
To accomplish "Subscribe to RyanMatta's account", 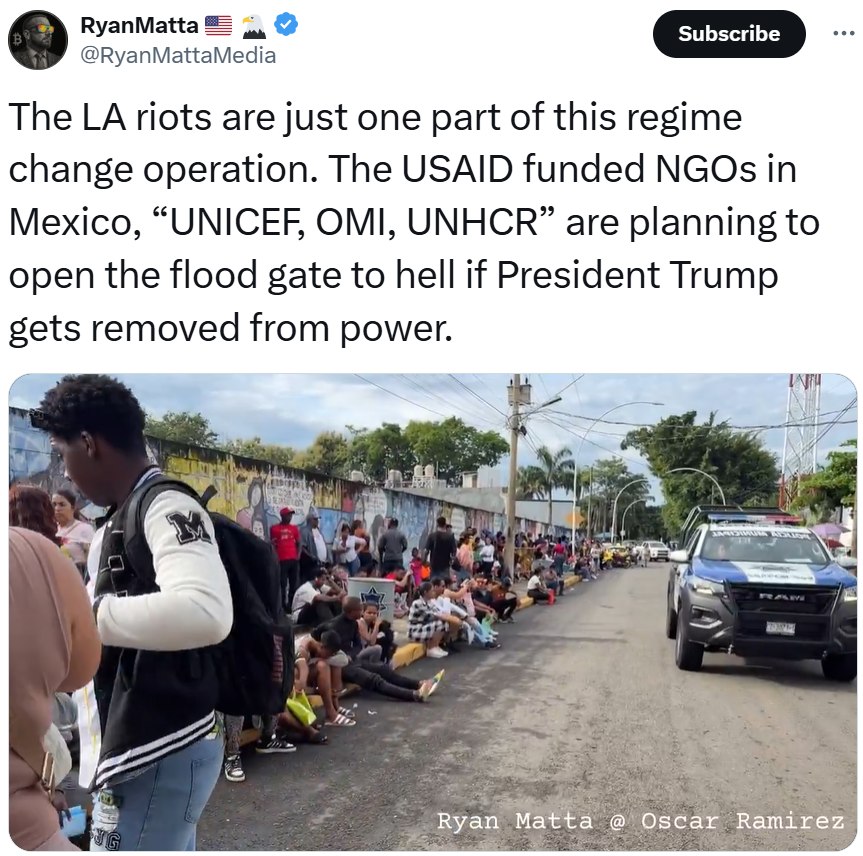I will 729,34.
